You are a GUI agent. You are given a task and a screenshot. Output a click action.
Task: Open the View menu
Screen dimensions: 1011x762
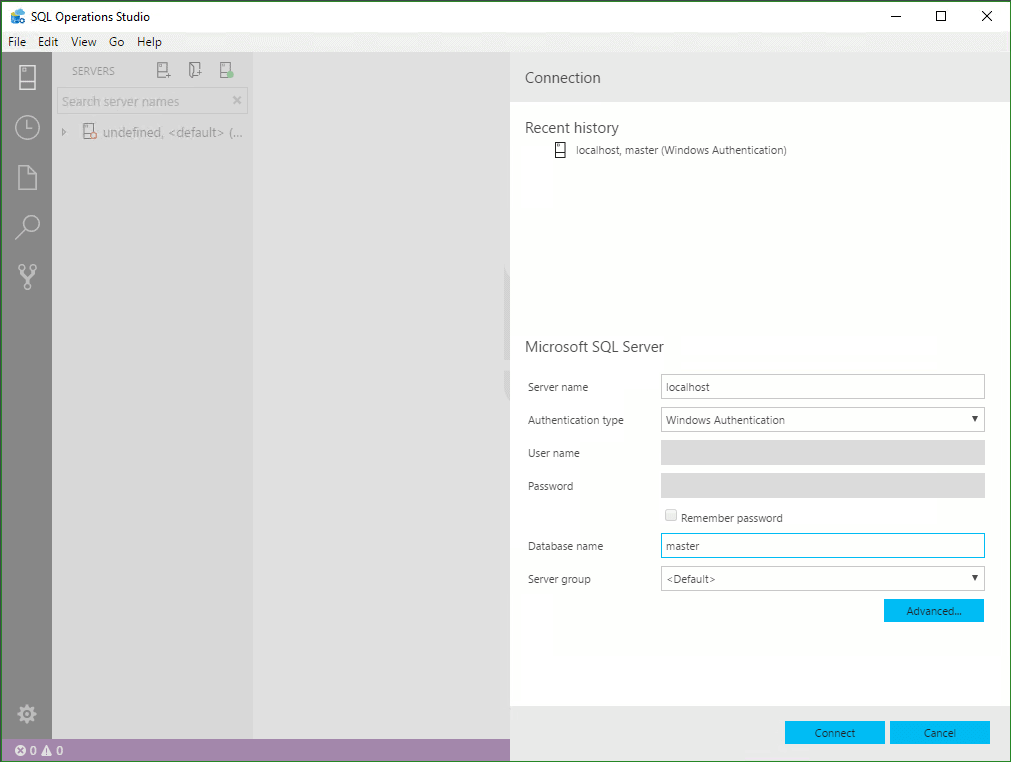point(84,42)
